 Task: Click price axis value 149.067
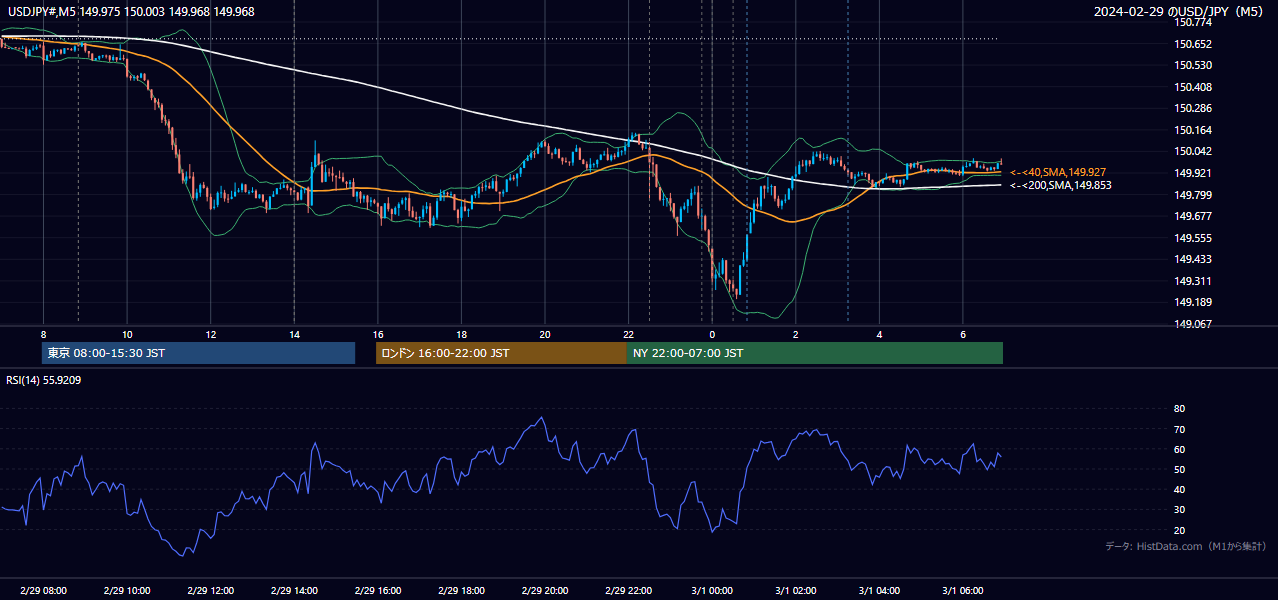pos(1193,324)
